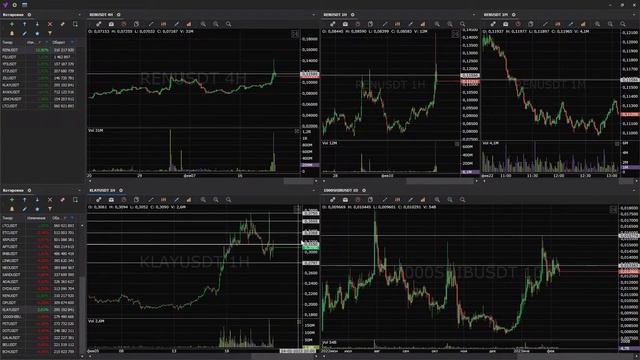Click the bell alert icon in the top quotes panel

(12, 33)
